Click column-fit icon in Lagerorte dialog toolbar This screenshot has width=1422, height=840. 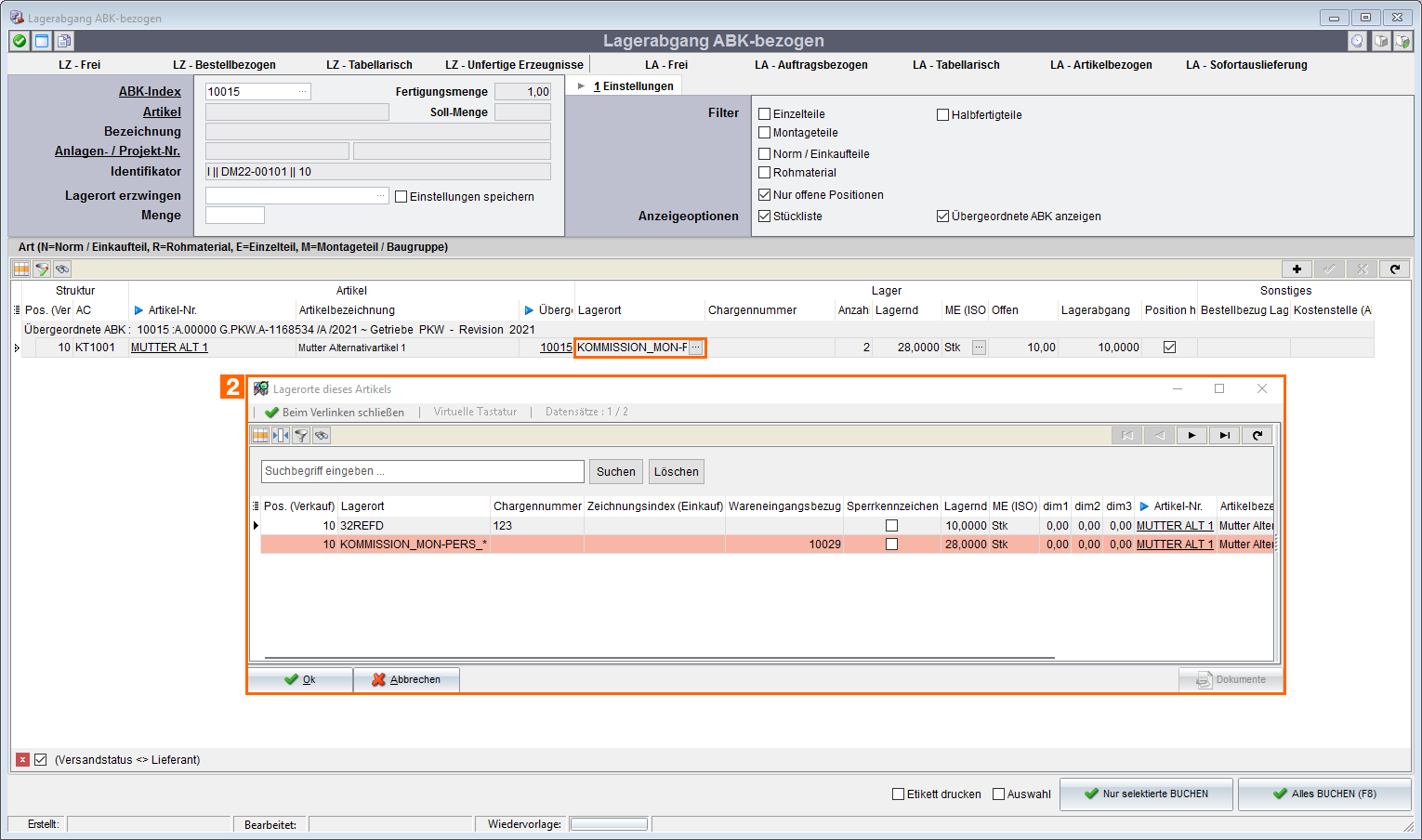281,435
